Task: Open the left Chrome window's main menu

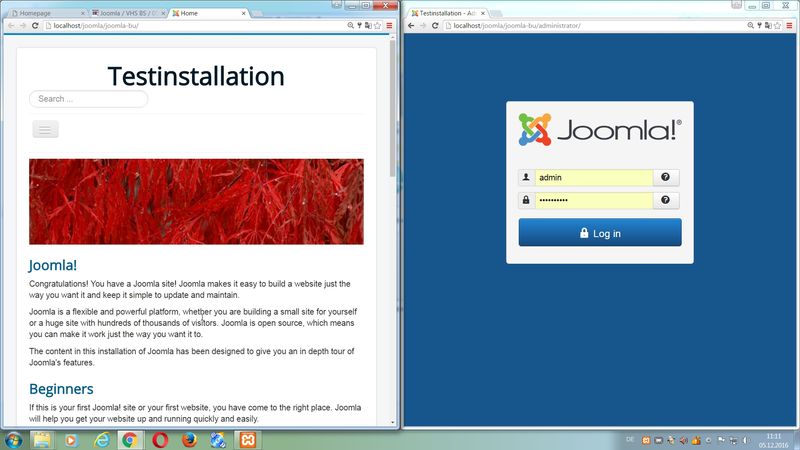Action: tap(389, 26)
